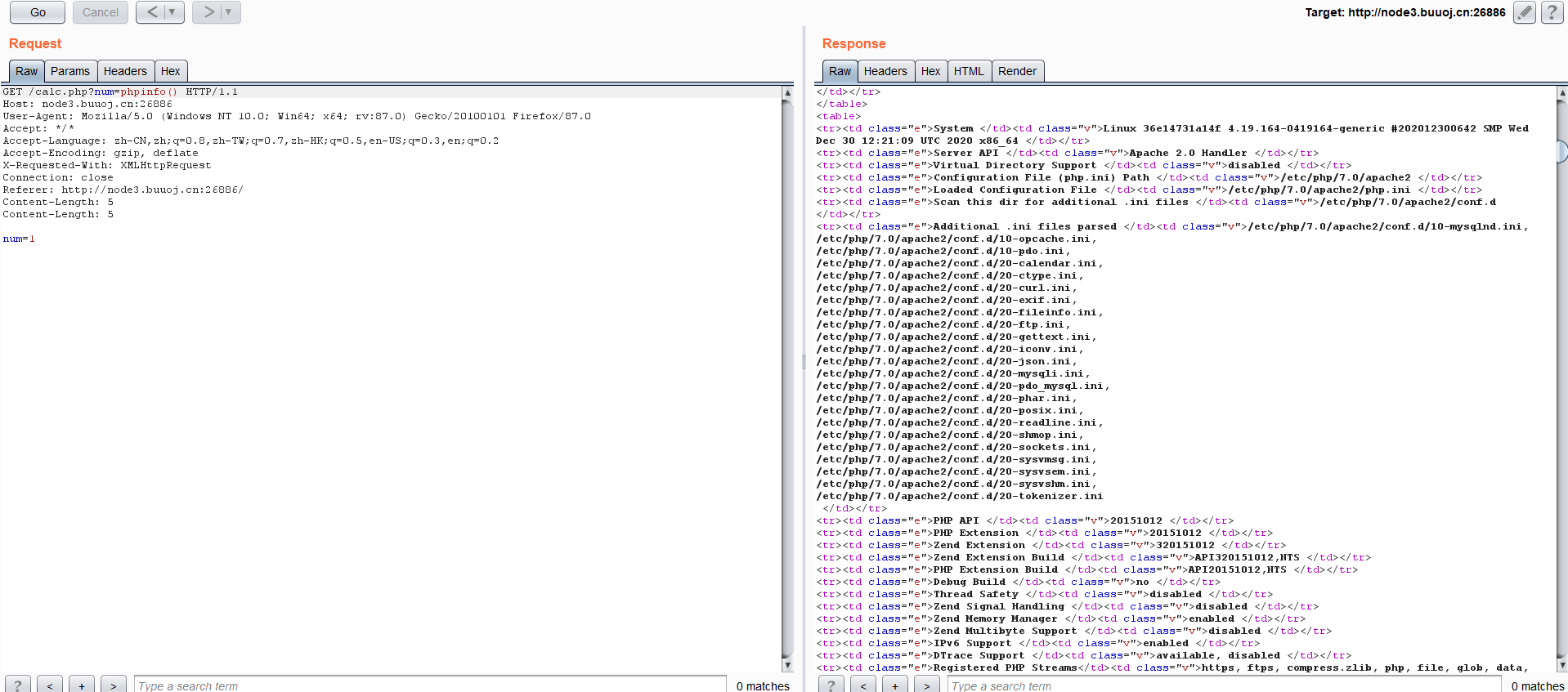
Task: Select the Request Raw tab
Action: tap(27, 71)
